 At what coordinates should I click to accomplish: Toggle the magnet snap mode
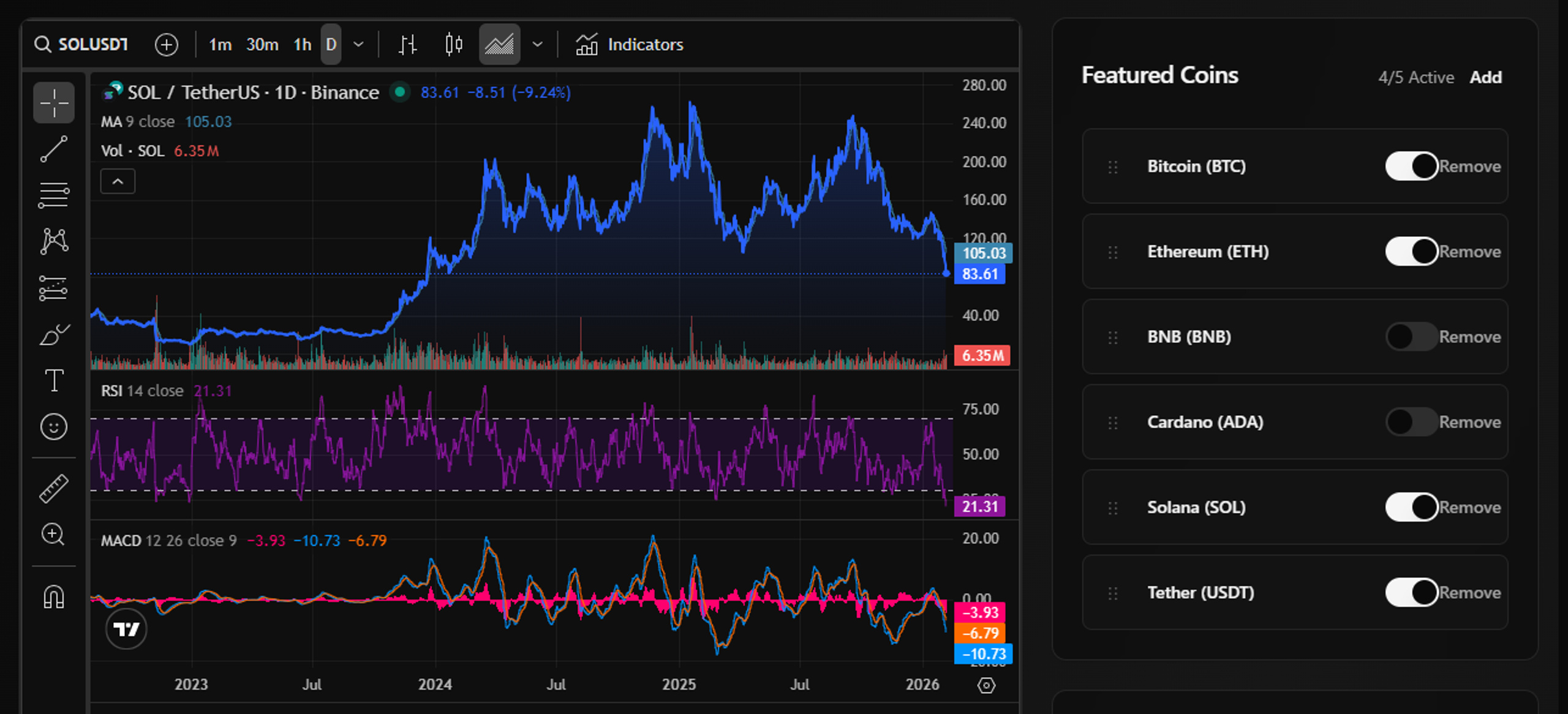(54, 596)
